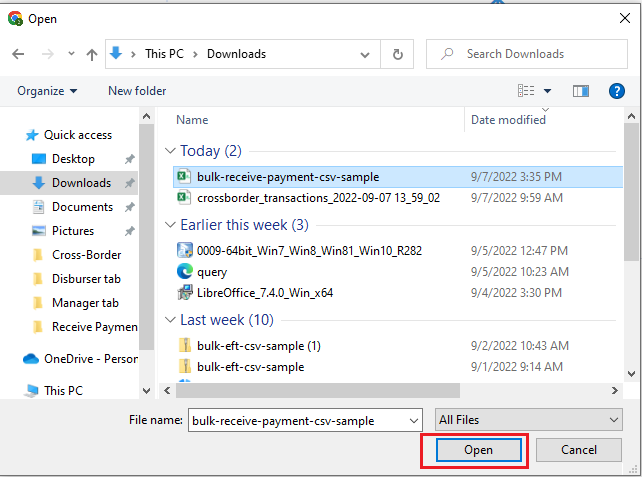Click the Back navigation arrow
This screenshot has width=642, height=477.
tap(18, 54)
